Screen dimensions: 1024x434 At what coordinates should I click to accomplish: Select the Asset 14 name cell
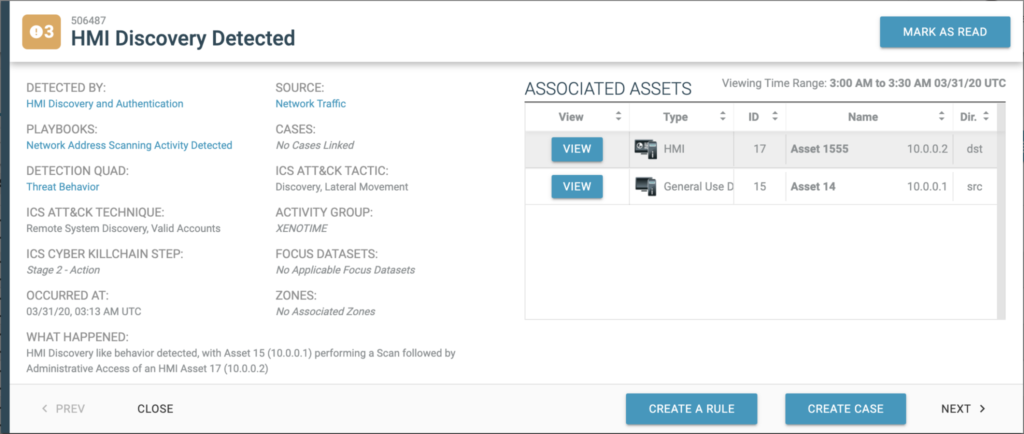pos(813,187)
